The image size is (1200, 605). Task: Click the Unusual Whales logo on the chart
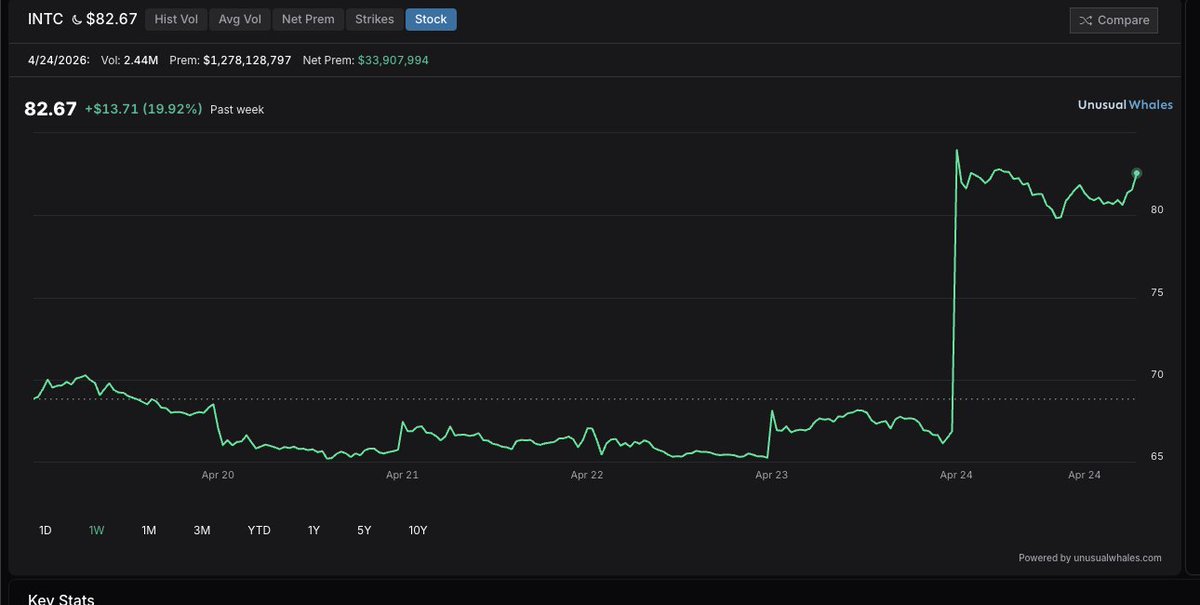point(1124,104)
